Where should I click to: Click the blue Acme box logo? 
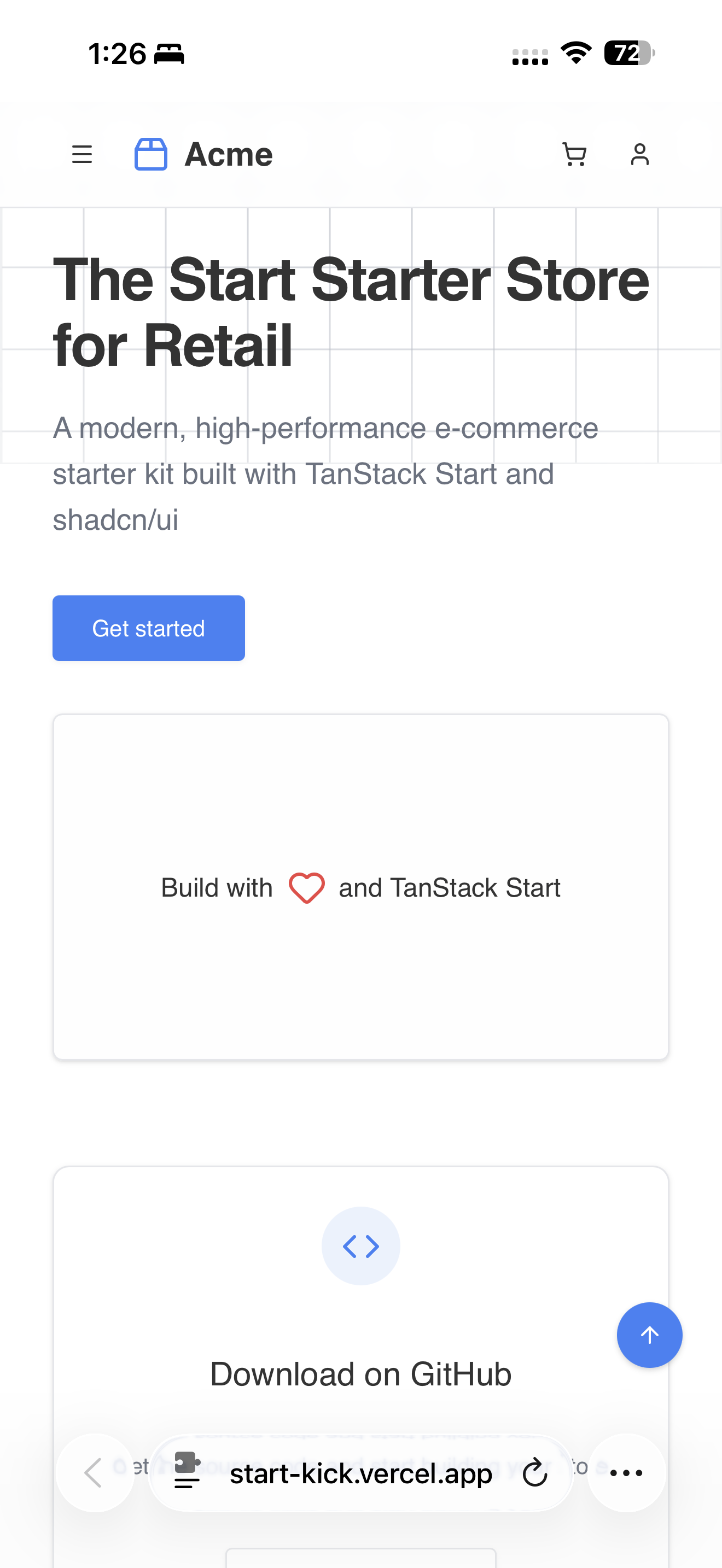pyautogui.click(x=150, y=155)
